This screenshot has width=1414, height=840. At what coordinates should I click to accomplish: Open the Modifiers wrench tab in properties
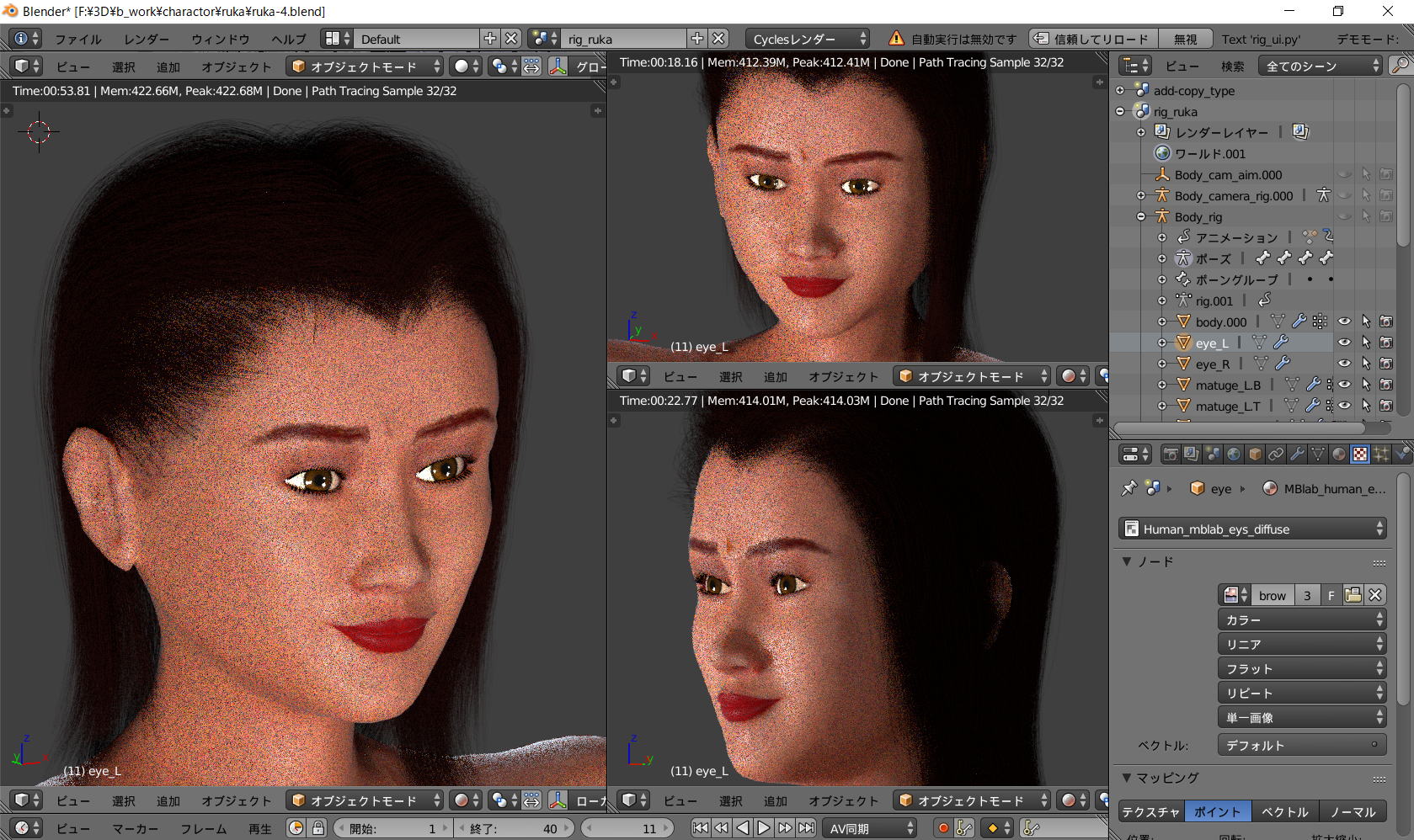click(1297, 455)
